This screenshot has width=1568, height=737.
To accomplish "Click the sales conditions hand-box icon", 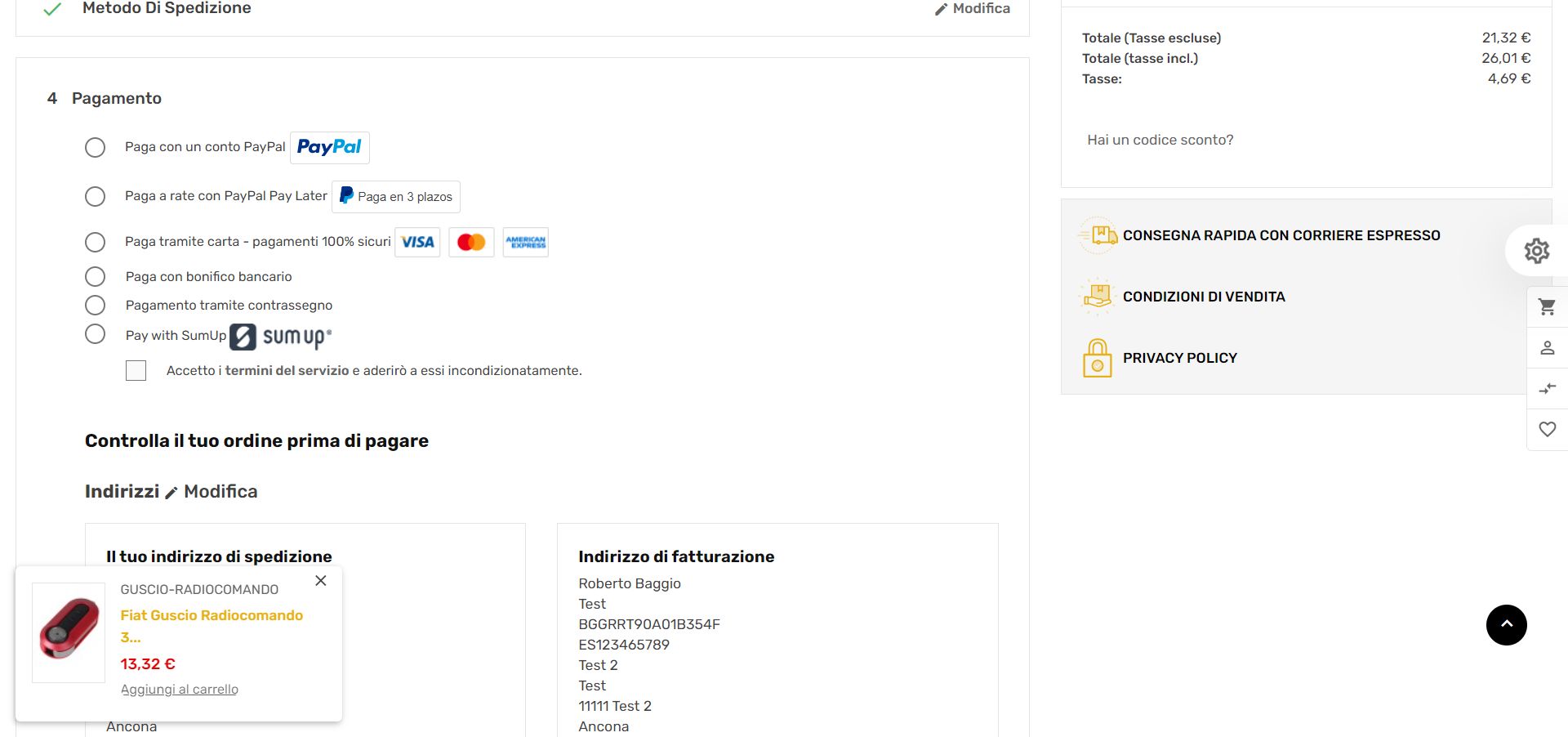I will pyautogui.click(x=1098, y=297).
